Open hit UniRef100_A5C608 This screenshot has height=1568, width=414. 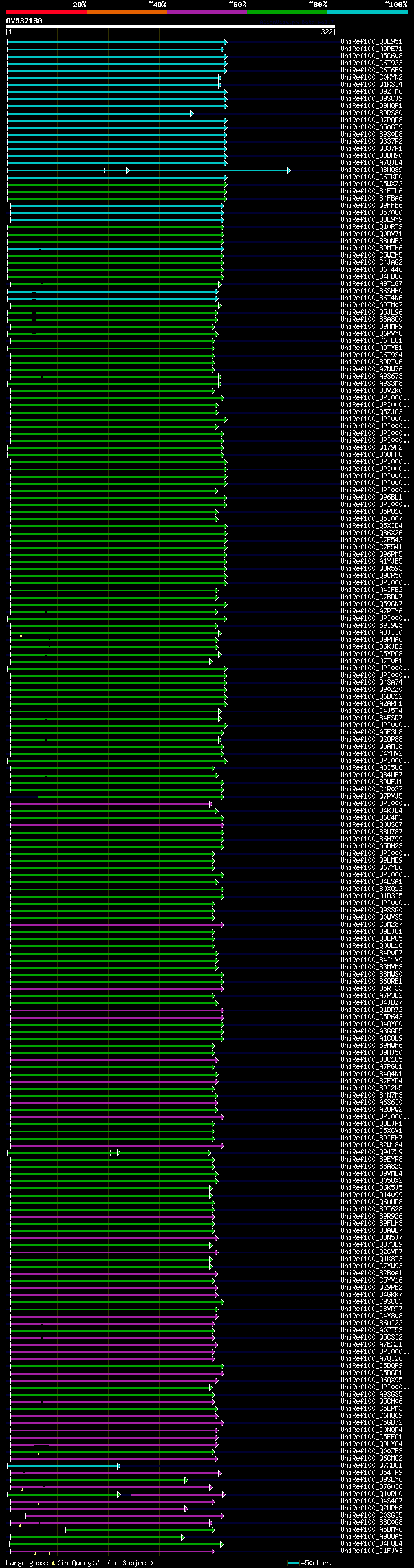pos(371,56)
